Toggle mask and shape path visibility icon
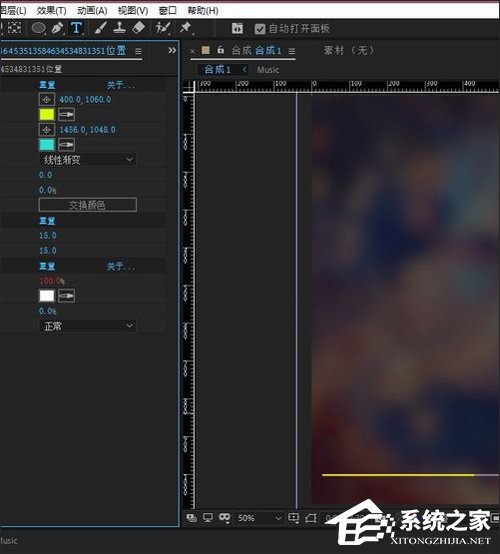 pyautogui.click(x=224, y=518)
